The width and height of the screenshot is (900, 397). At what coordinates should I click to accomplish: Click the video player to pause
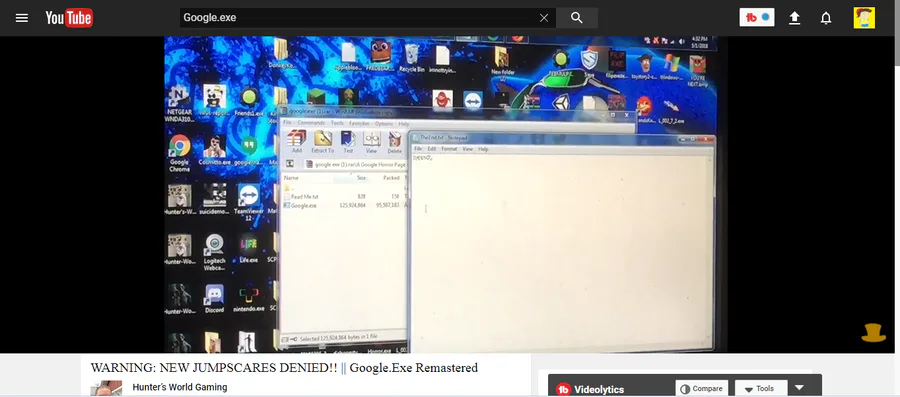445,194
